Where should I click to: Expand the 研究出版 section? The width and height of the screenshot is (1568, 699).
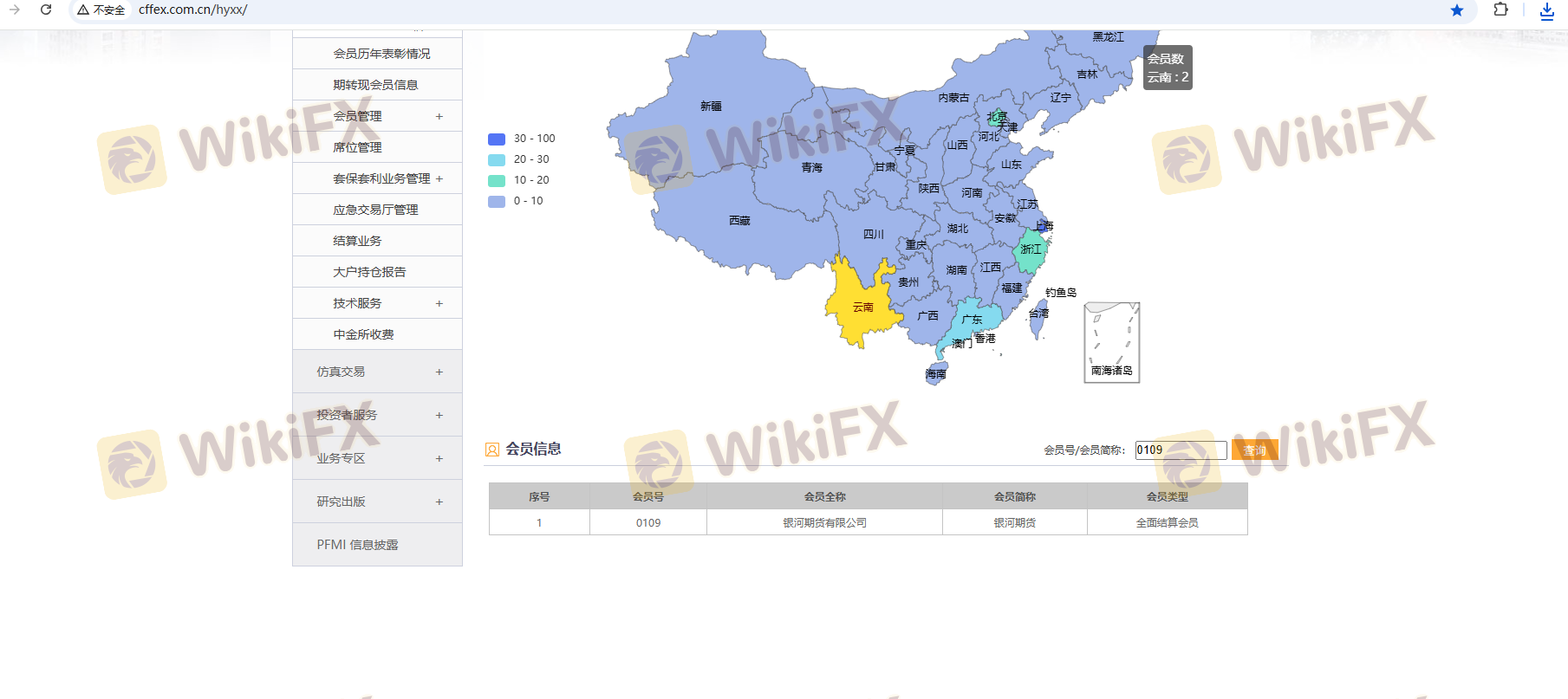tap(377, 502)
